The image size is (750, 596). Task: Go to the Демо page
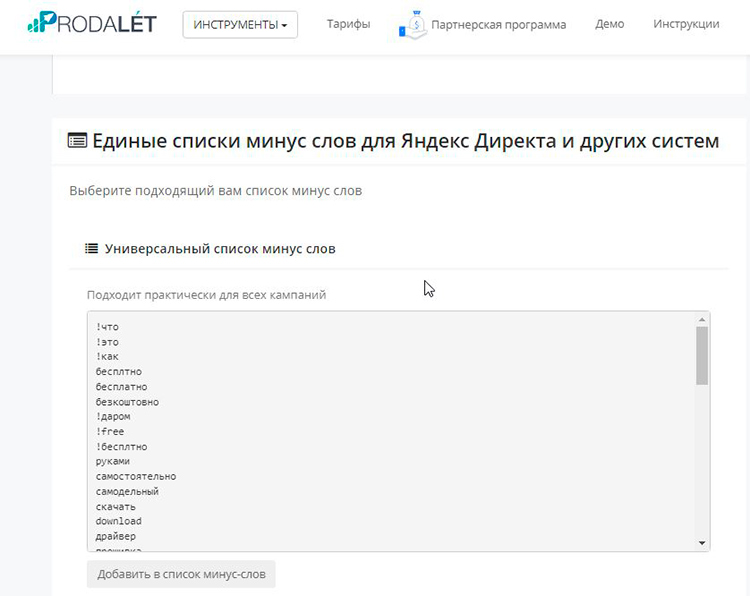pos(609,24)
